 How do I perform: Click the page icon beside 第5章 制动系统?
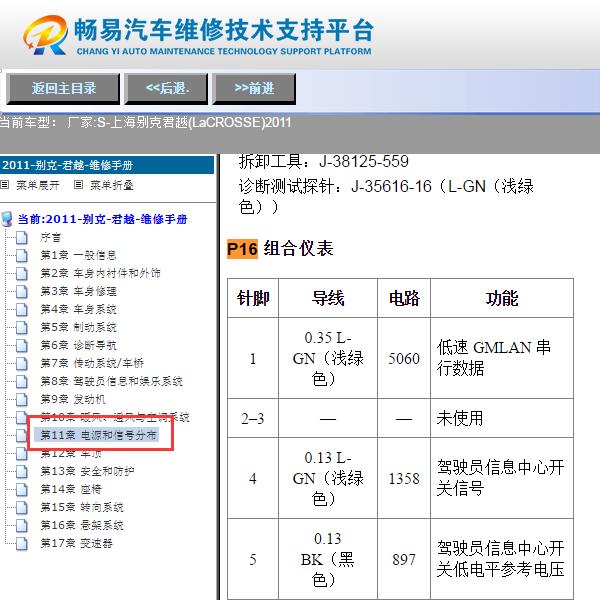[x=22, y=327]
